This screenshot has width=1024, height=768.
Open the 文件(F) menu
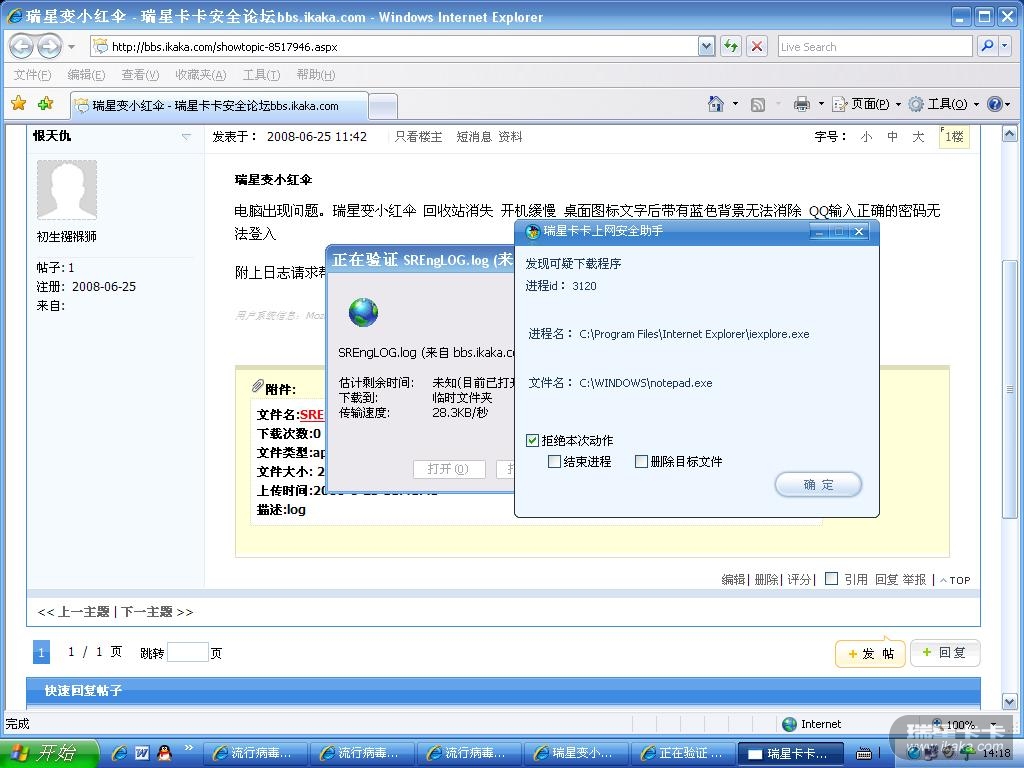32,75
